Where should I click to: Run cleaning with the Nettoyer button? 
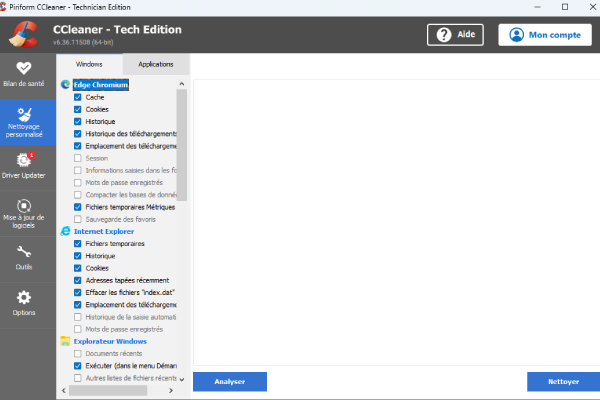click(x=563, y=382)
